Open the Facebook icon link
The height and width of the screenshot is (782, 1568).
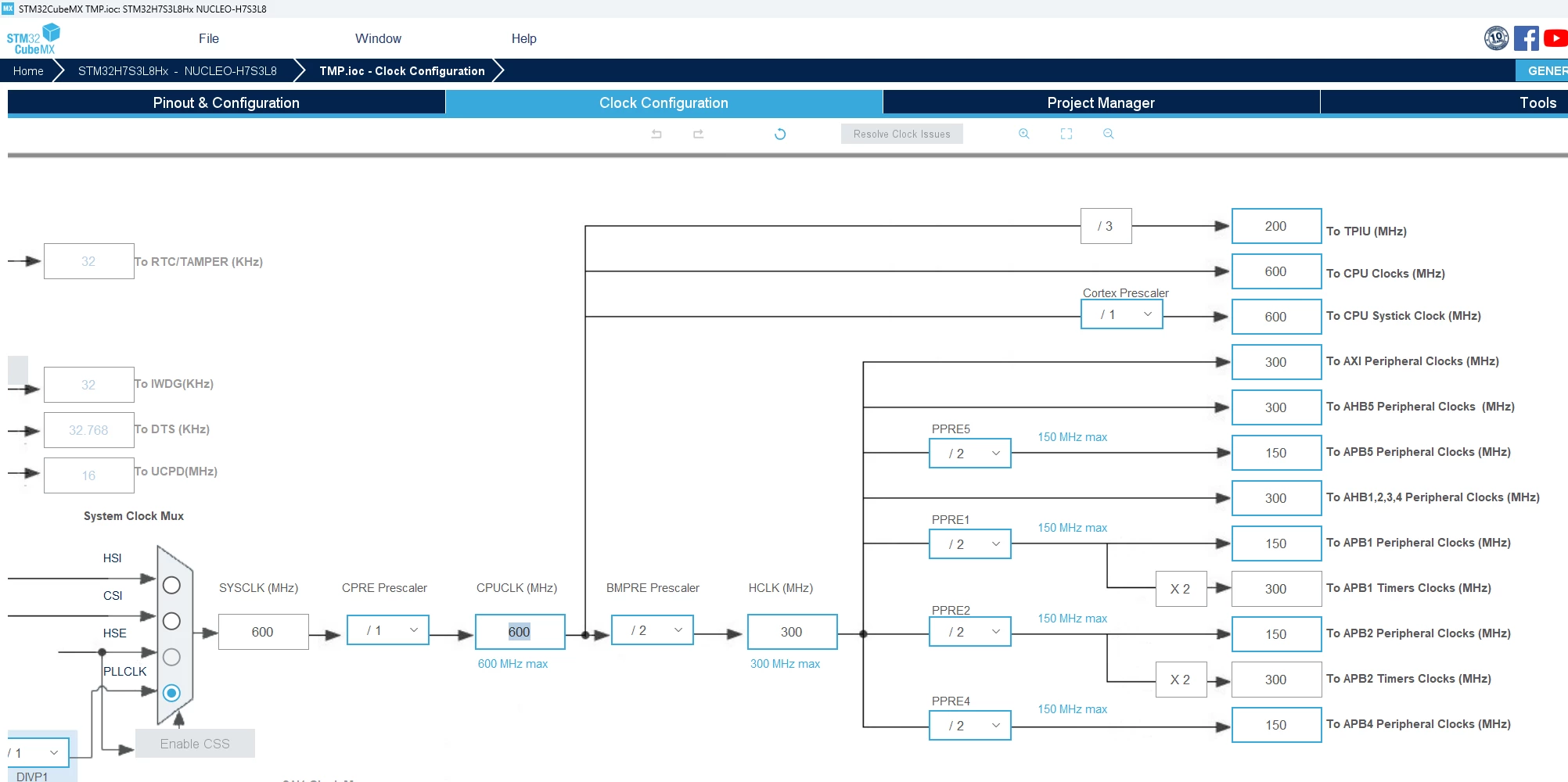(1526, 38)
